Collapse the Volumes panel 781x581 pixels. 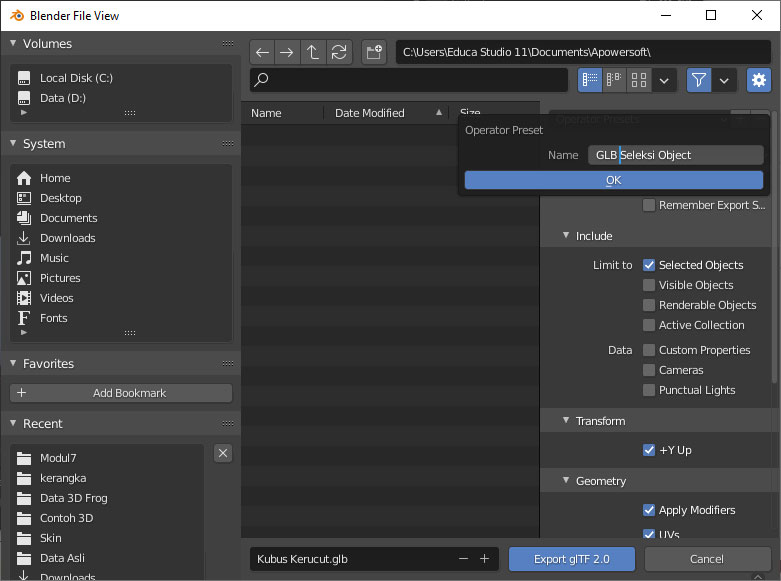point(13,43)
